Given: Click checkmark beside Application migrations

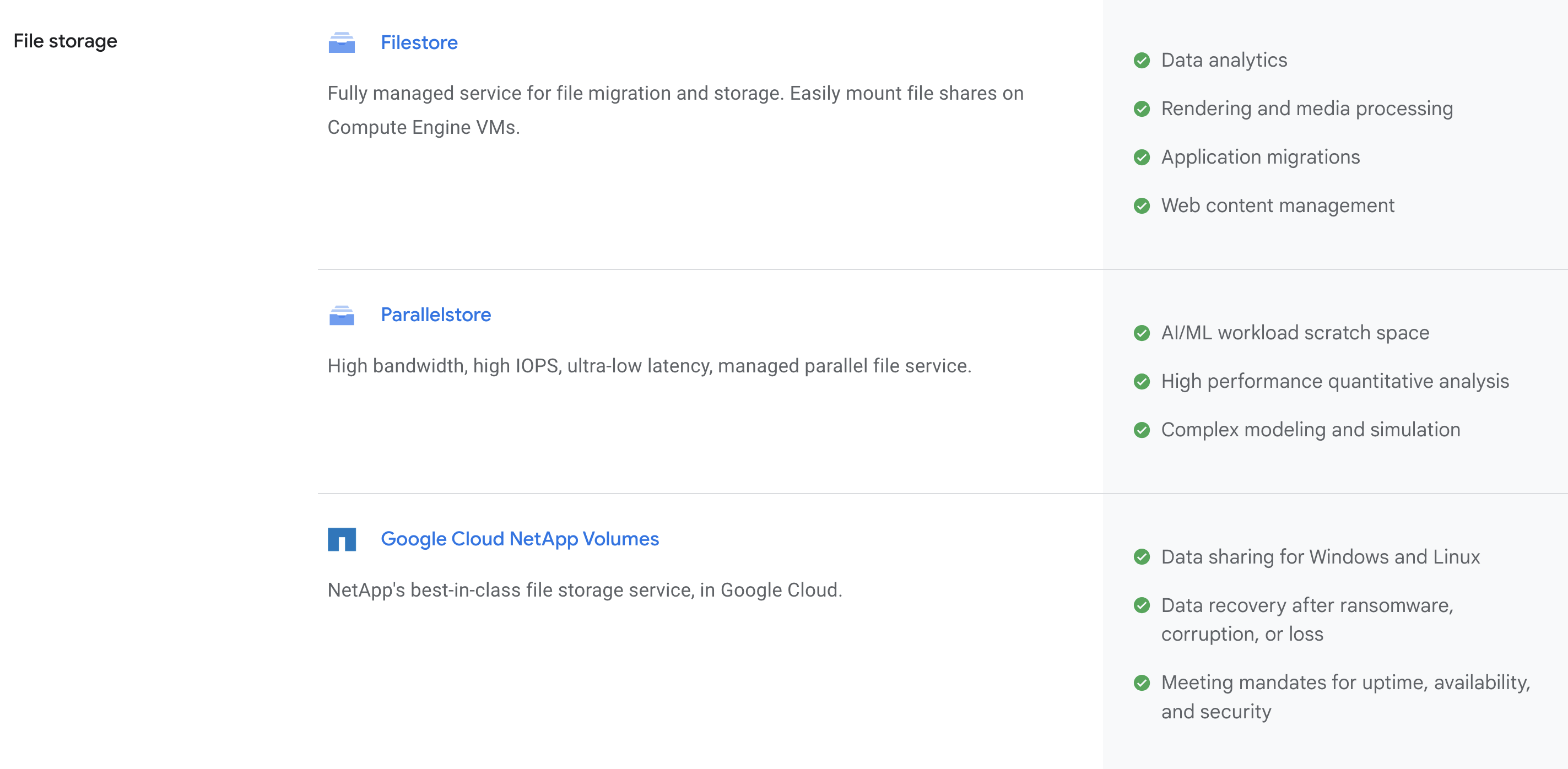Looking at the screenshot, I should 1142,158.
